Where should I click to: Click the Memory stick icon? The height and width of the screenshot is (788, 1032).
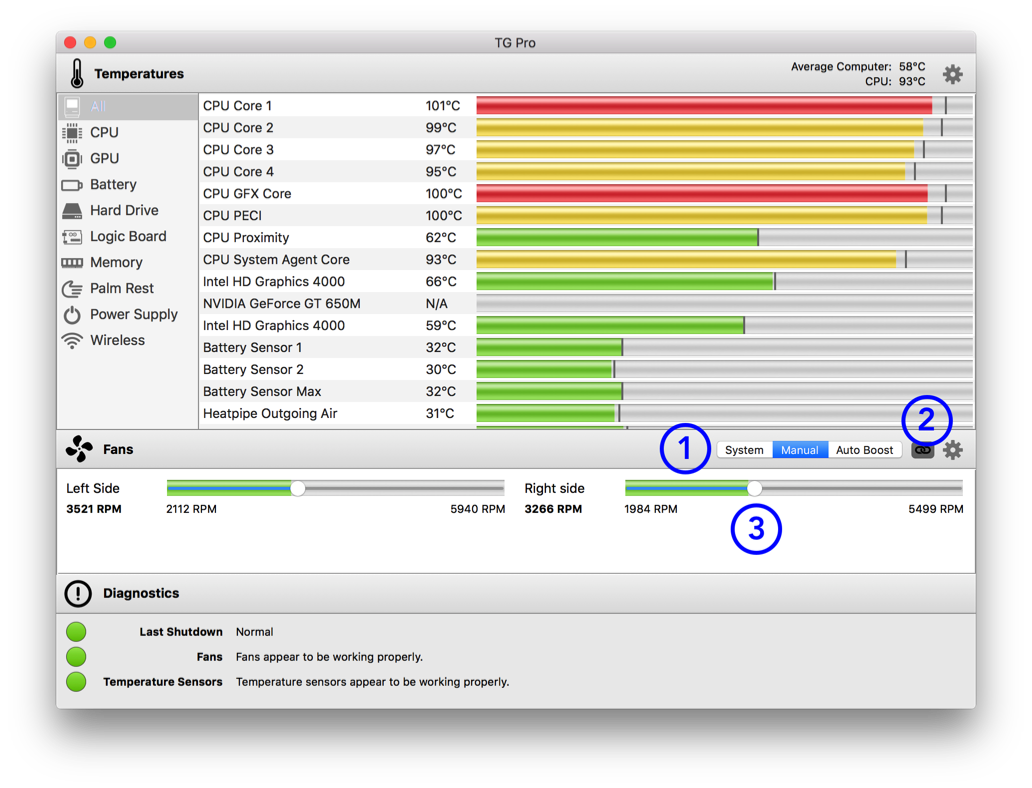[x=72, y=263]
